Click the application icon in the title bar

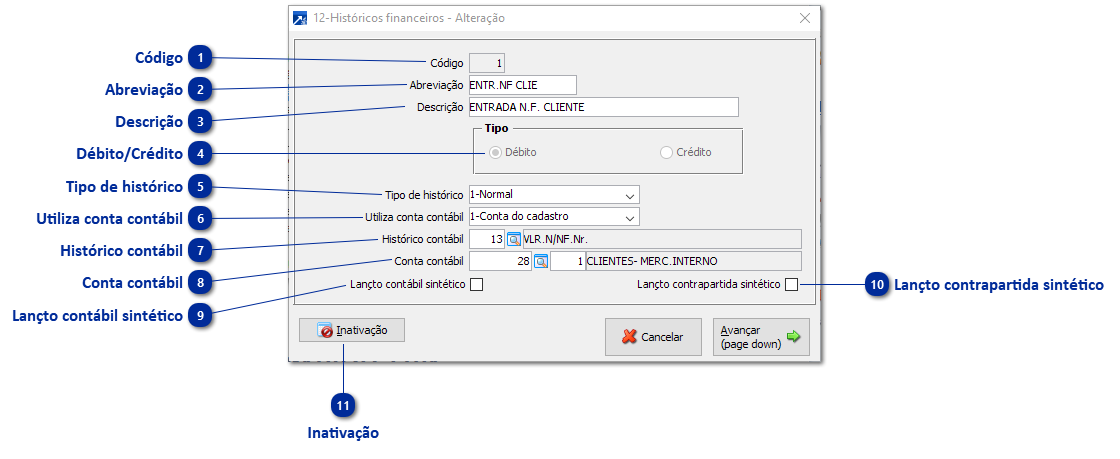(x=299, y=18)
